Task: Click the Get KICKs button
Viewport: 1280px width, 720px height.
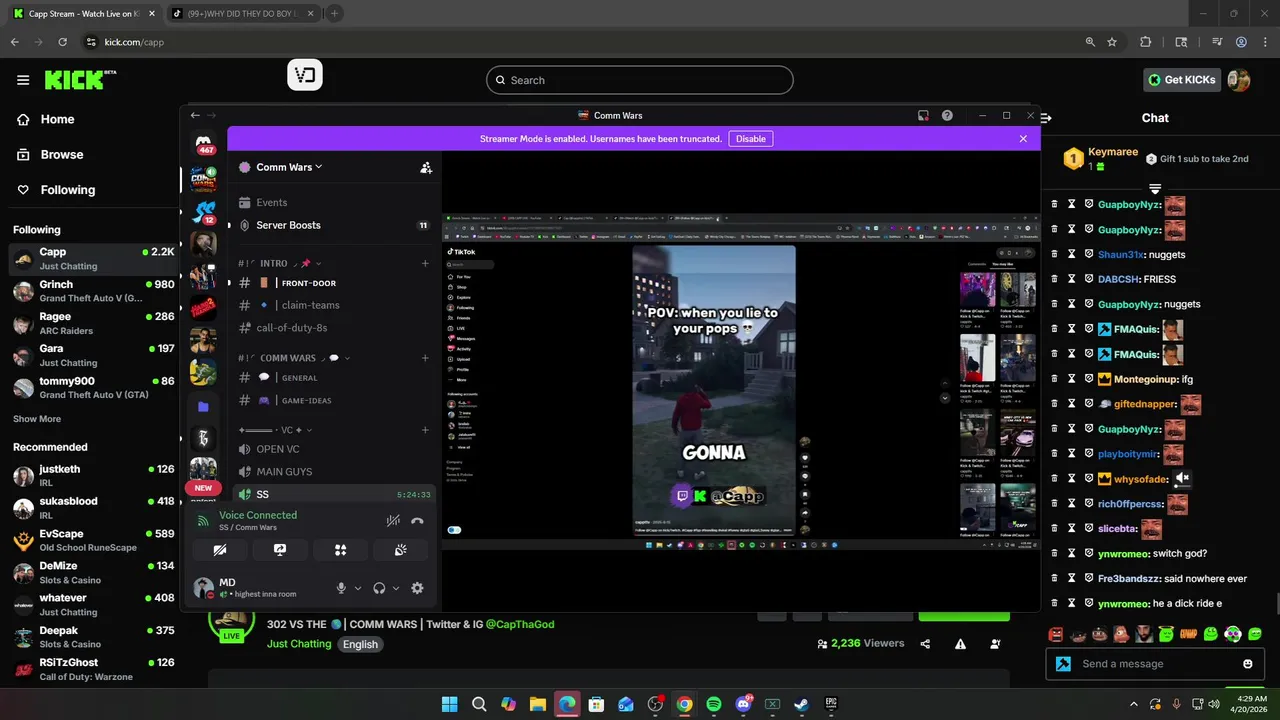Action: coord(1182,80)
